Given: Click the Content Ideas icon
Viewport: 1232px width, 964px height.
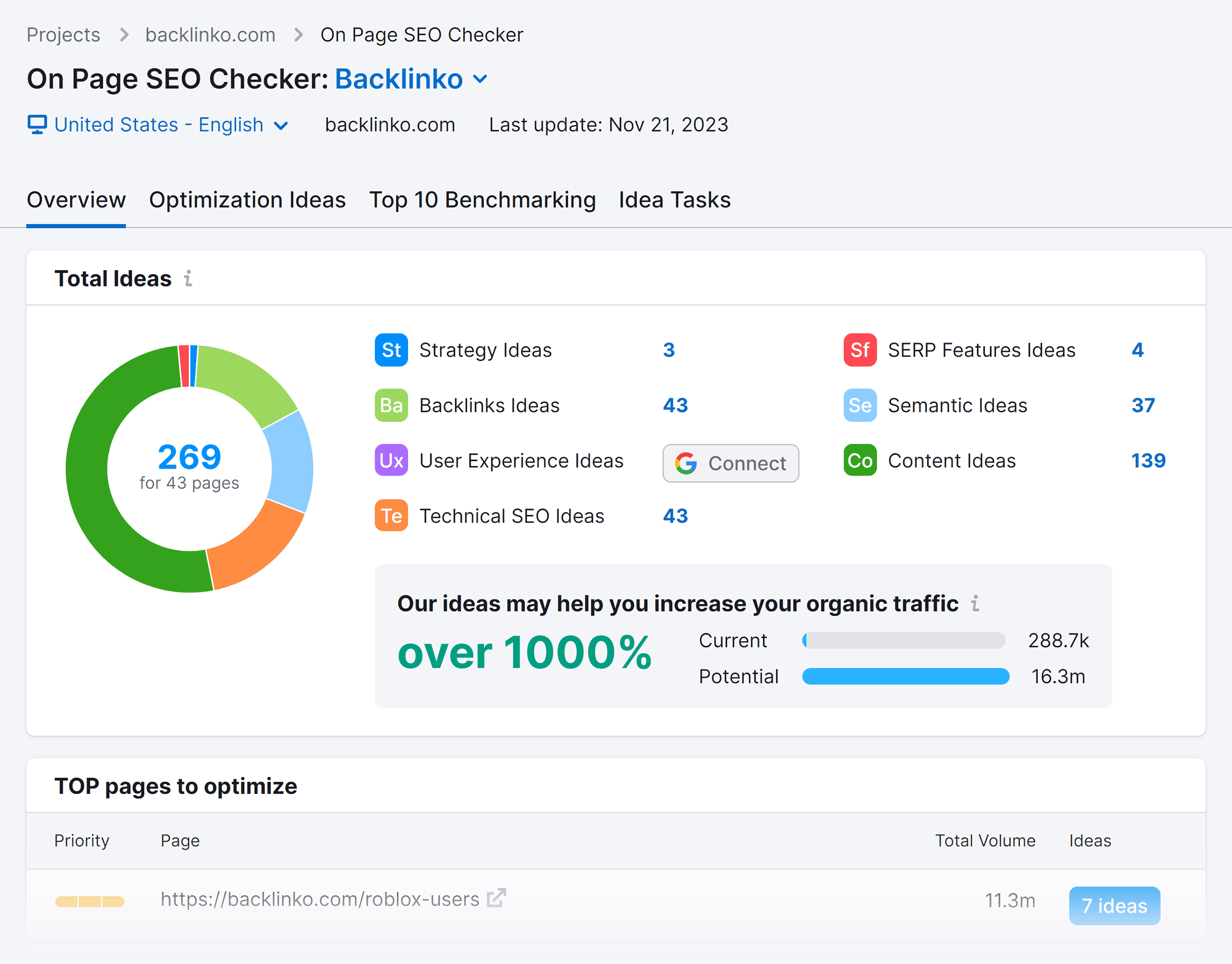Looking at the screenshot, I should [x=858, y=461].
